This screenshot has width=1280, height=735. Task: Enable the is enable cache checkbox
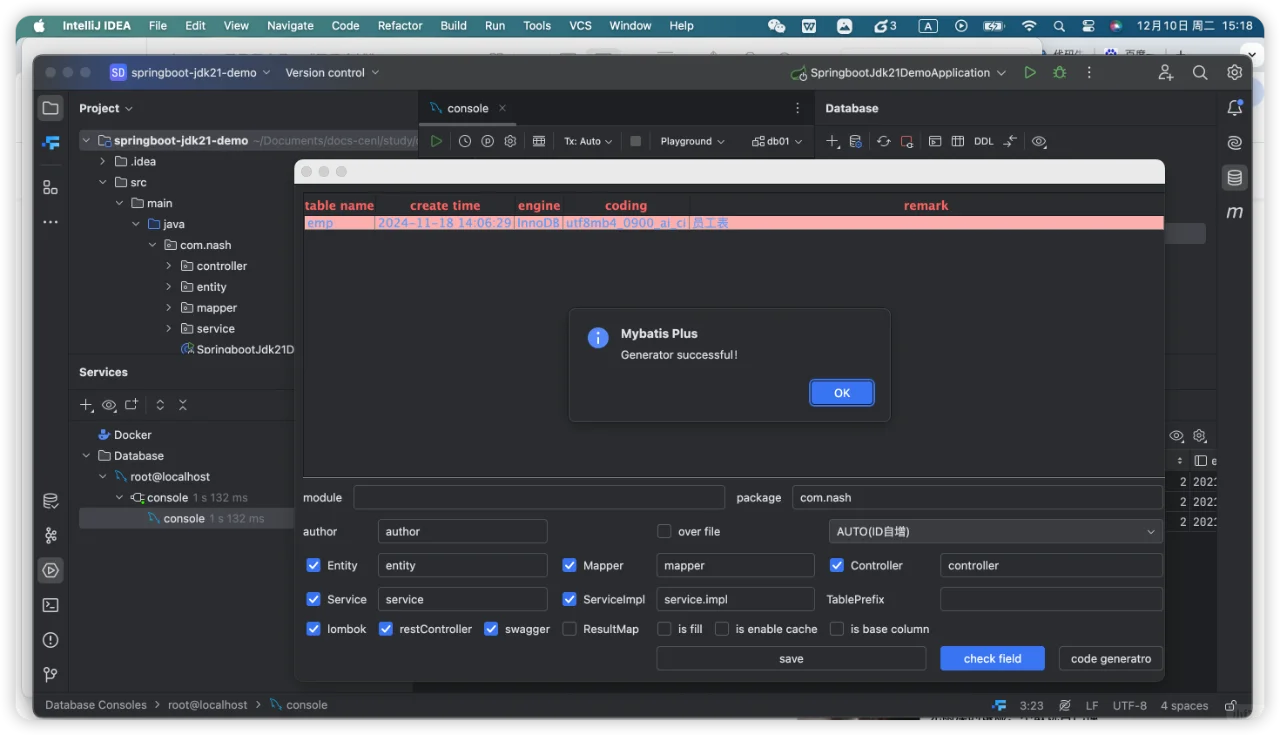click(722, 630)
